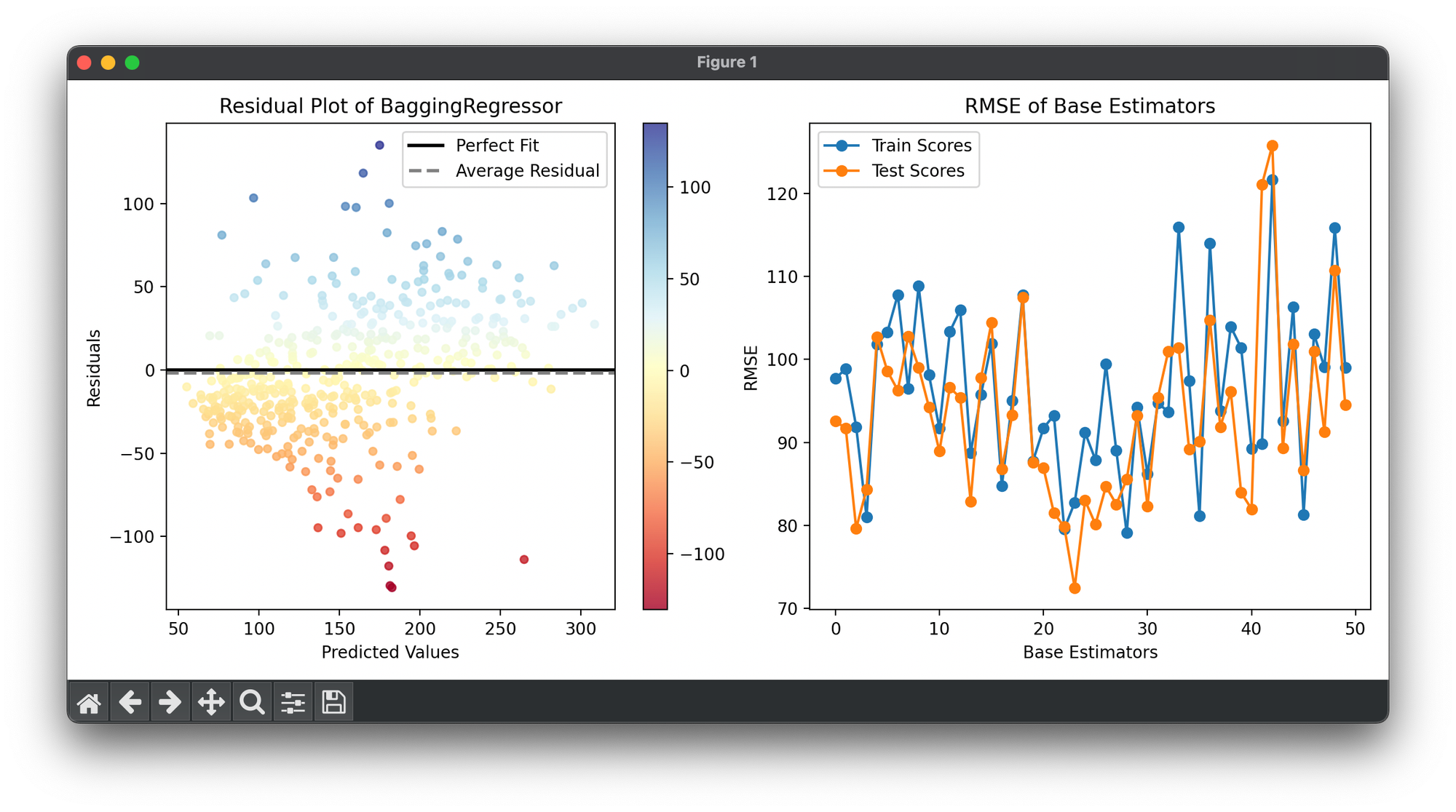Image resolution: width=1456 pixels, height=812 pixels.
Task: Click the −100 tick label on colorbar
Action: (702, 554)
